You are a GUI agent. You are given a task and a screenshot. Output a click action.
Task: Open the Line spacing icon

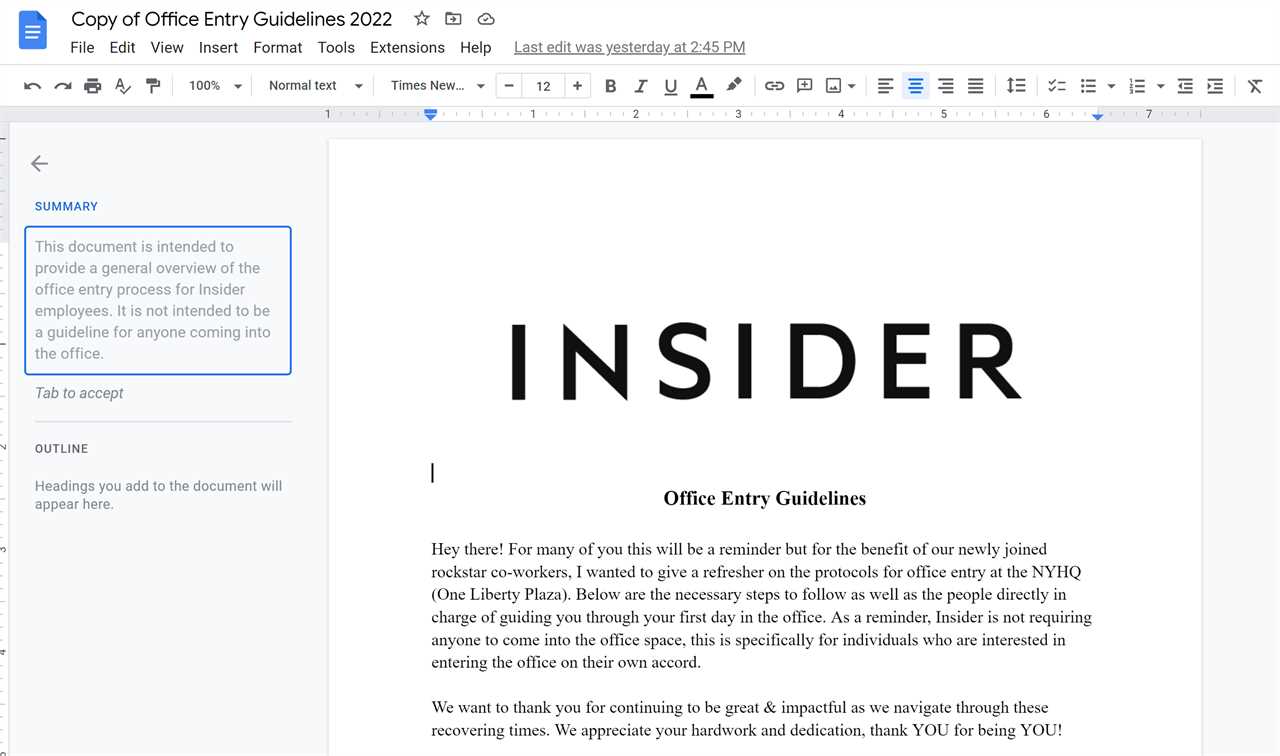pos(1016,86)
